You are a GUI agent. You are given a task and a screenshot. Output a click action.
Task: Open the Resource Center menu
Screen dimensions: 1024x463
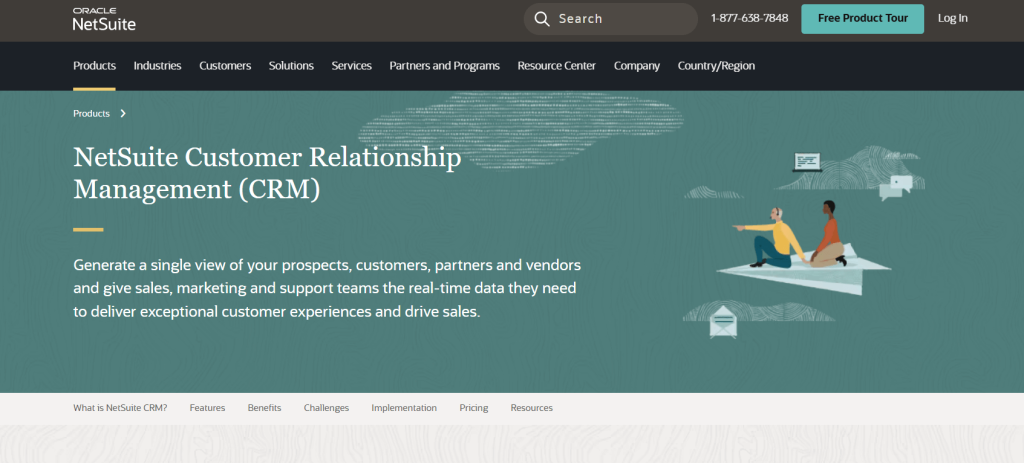[556, 66]
